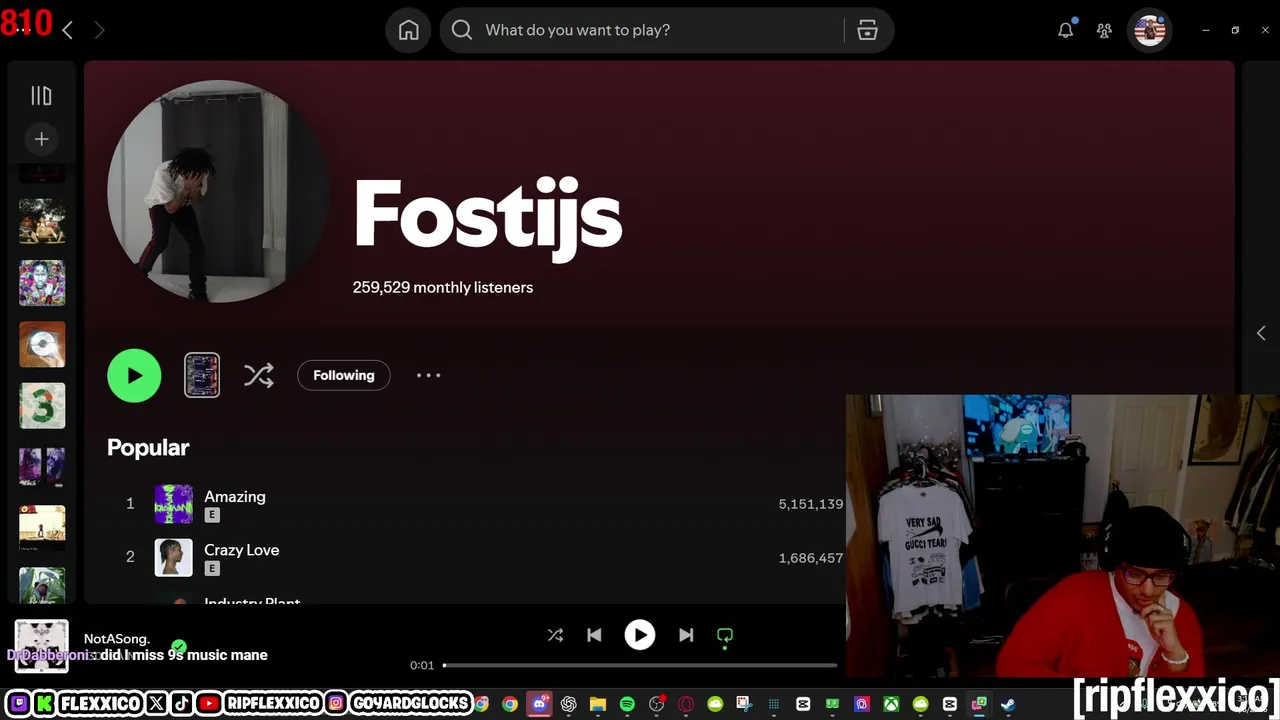The height and width of the screenshot is (720, 1280).
Task: Click the Fostijs artist profile photo
Action: point(218,191)
